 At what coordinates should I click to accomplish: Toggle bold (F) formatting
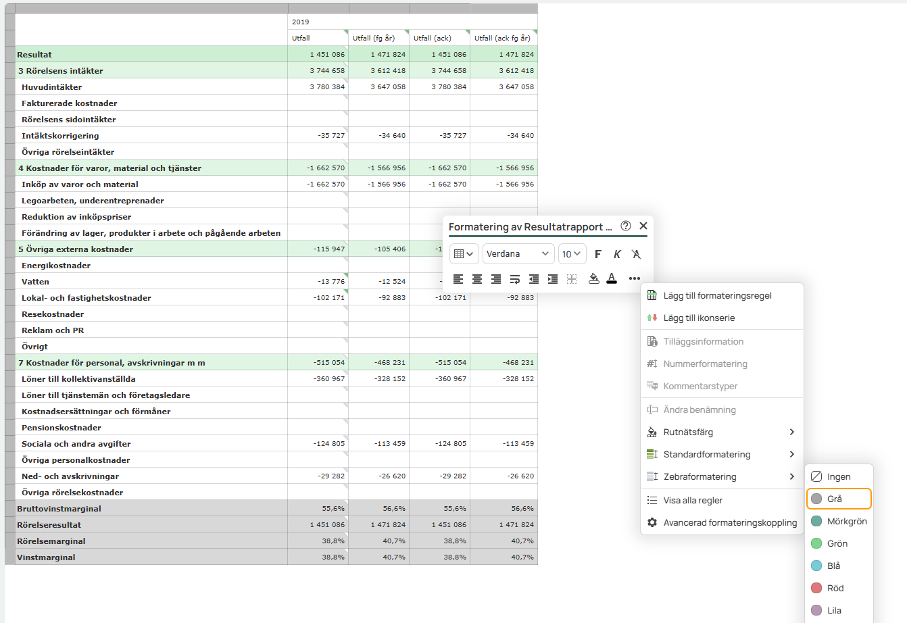(599, 254)
